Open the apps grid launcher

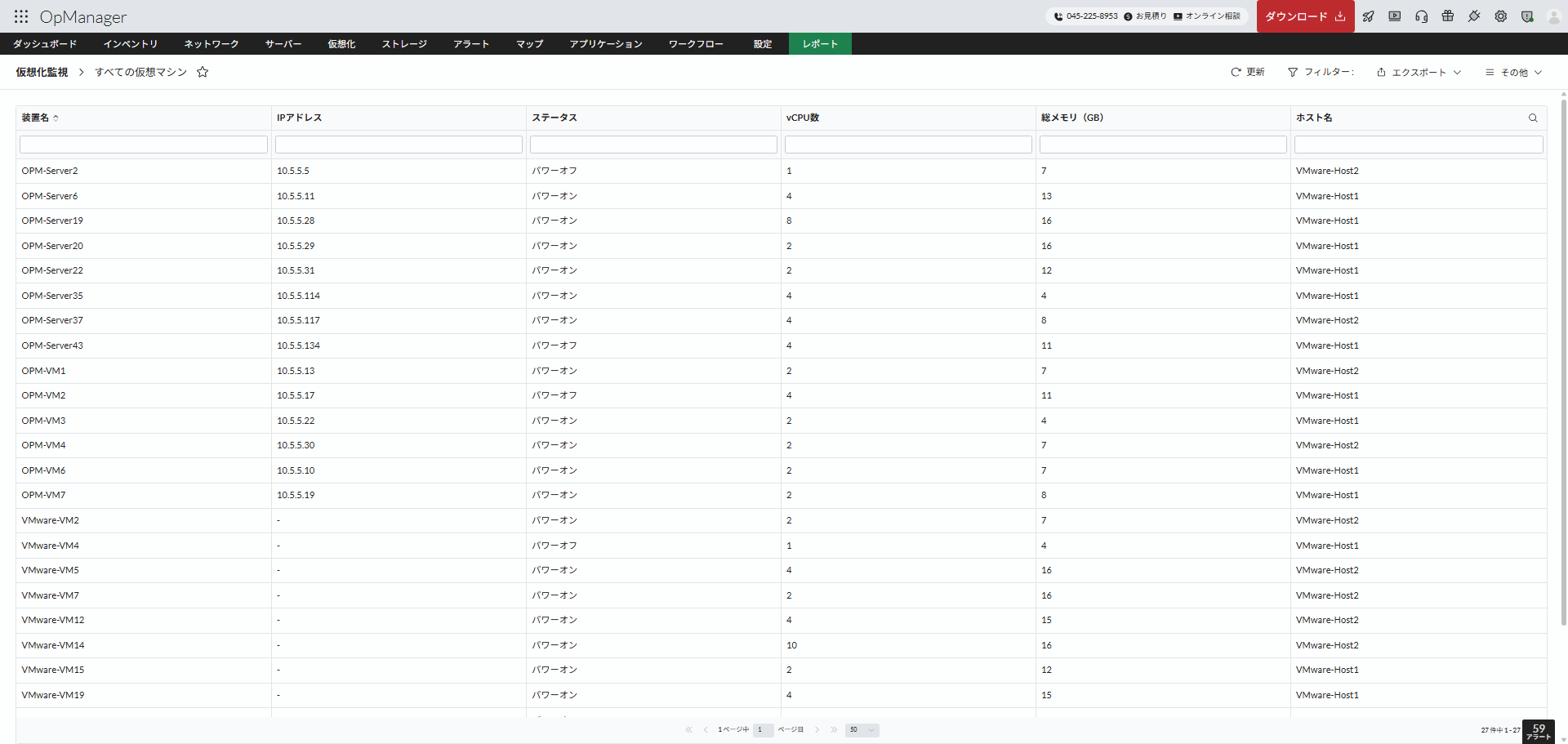click(21, 16)
